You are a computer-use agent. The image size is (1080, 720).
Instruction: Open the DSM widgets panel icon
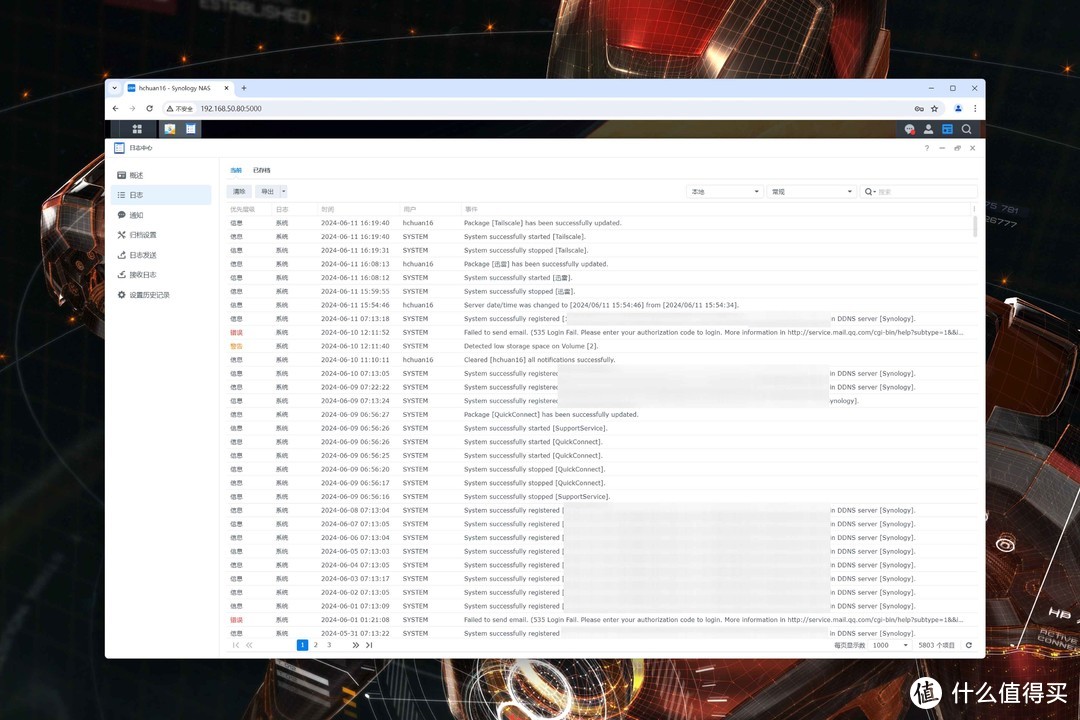(x=947, y=129)
